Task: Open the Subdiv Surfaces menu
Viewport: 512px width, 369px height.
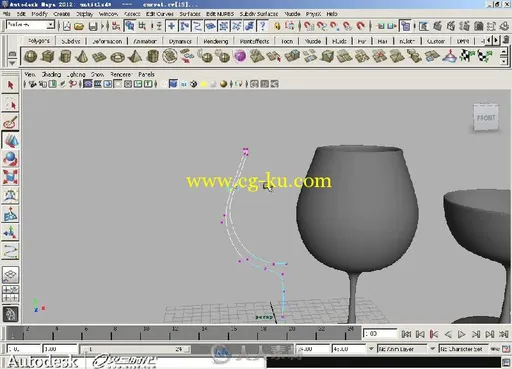Action: [x=259, y=14]
